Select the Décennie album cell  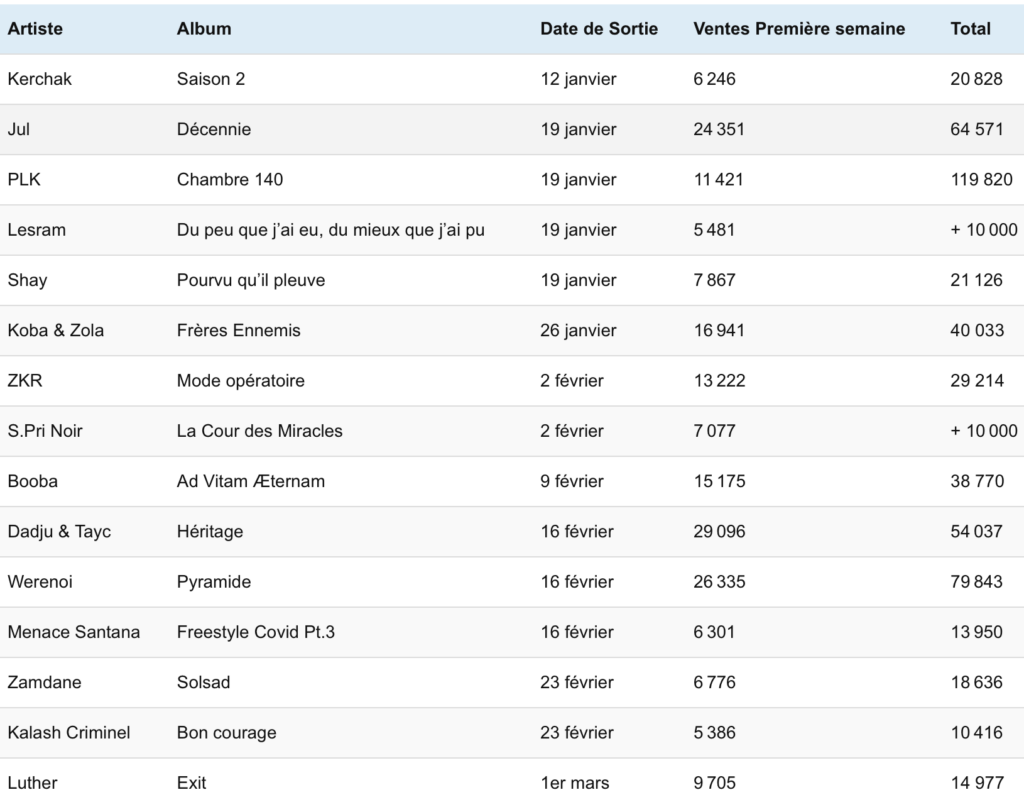point(214,129)
